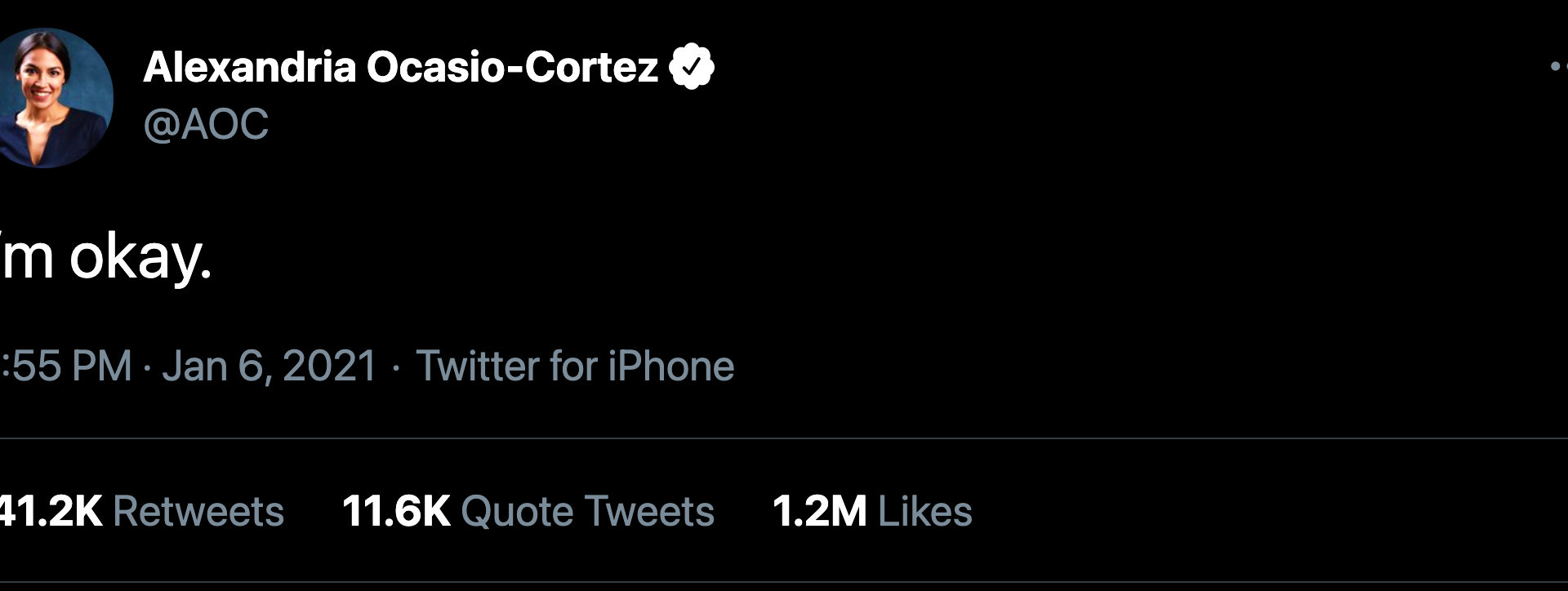Click the divider line above engagement stats

[784, 438]
